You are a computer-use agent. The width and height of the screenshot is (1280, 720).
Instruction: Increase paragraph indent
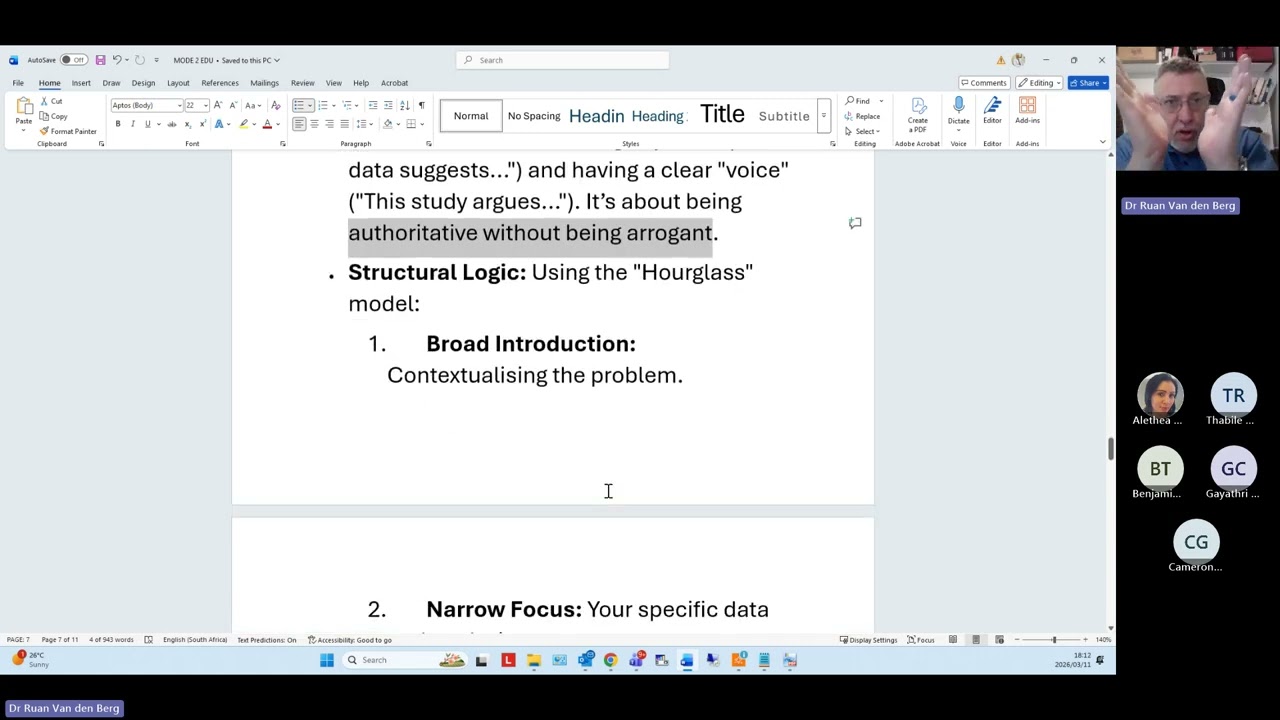pyautogui.click(x=388, y=105)
